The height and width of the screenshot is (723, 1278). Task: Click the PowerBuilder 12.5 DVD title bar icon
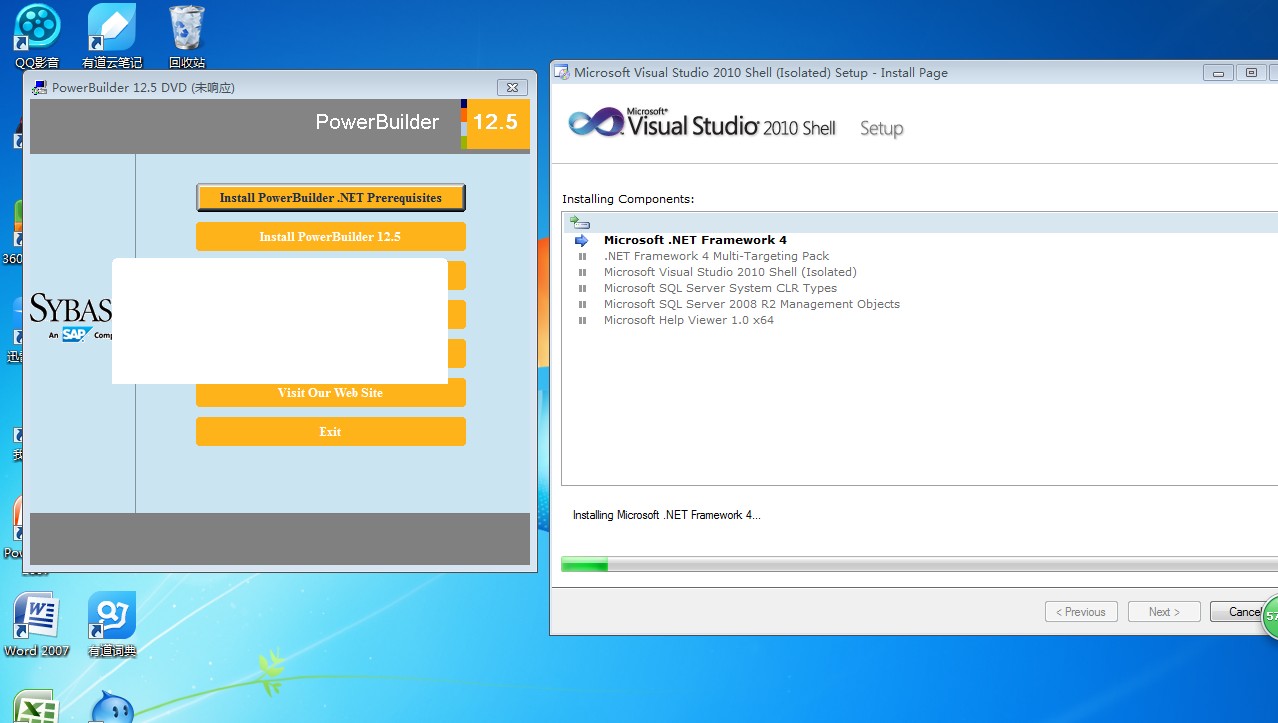click(x=39, y=87)
